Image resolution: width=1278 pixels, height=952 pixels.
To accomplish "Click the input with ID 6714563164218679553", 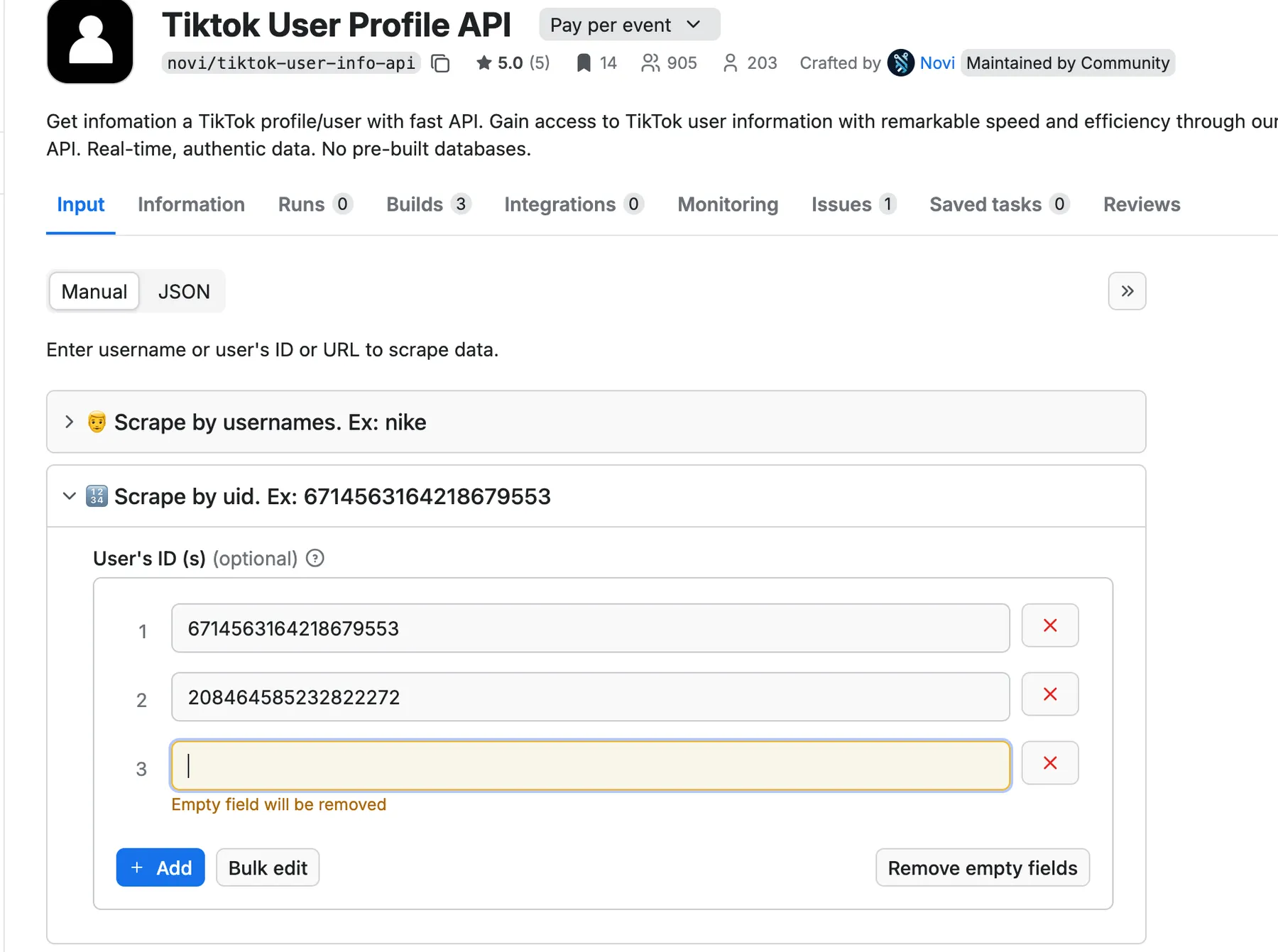I will [x=589, y=628].
